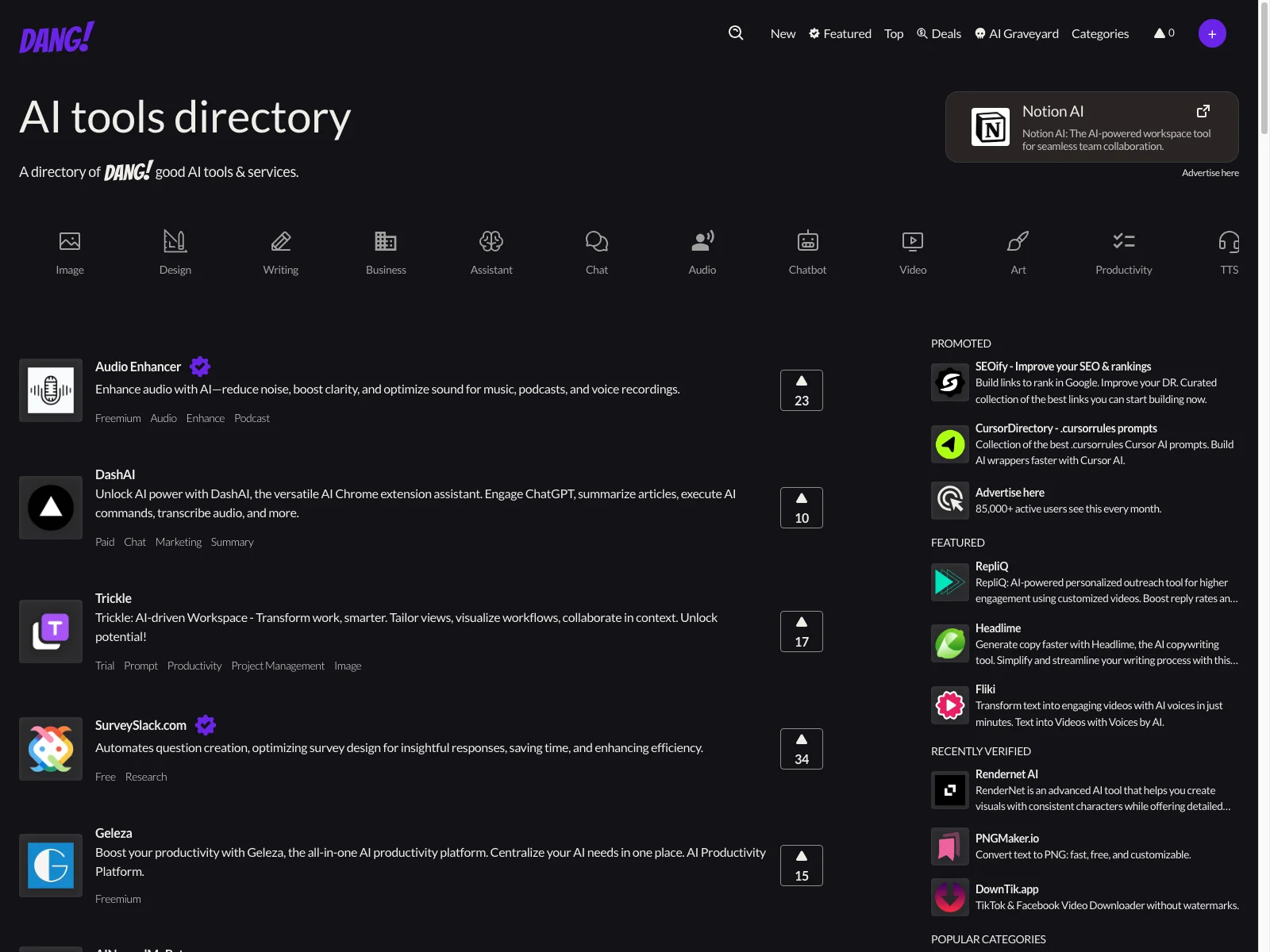1270x952 pixels.
Task: Open the Headlime featured listing
Action: (x=1084, y=644)
